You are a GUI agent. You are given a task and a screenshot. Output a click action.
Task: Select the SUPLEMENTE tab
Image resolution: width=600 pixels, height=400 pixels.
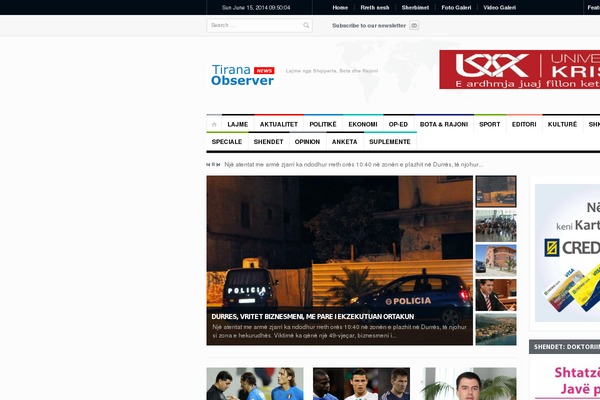click(390, 142)
